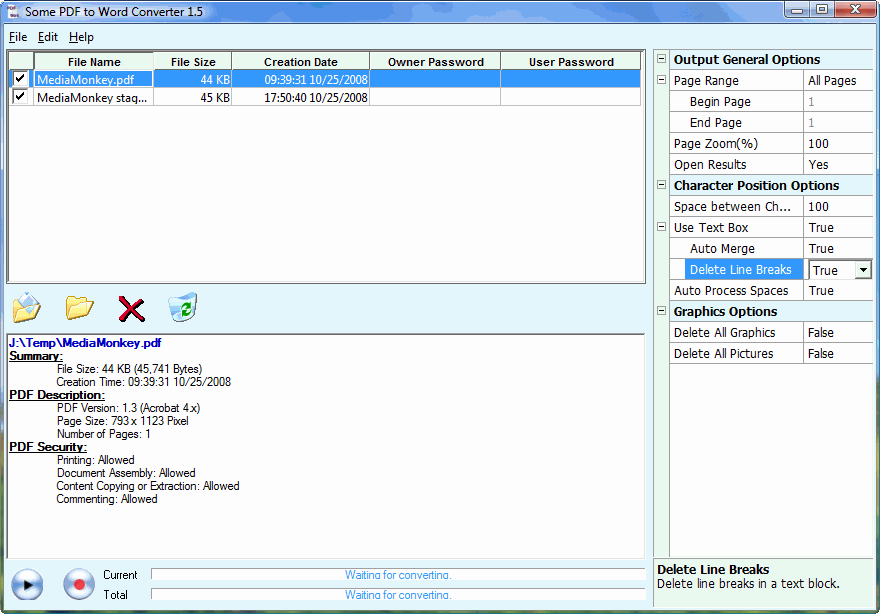Uncheck the MediaMonkey.pdf checkbox
Screen dimensions: 880x614
[x=20, y=78]
